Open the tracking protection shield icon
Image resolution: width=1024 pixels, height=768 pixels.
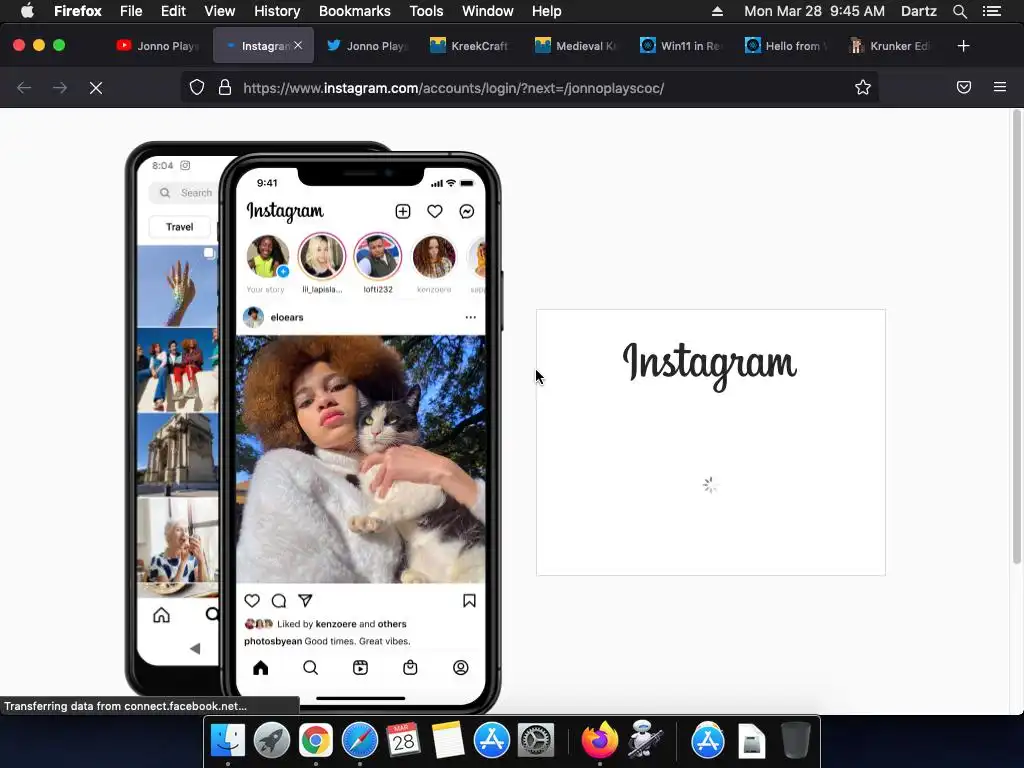197,88
